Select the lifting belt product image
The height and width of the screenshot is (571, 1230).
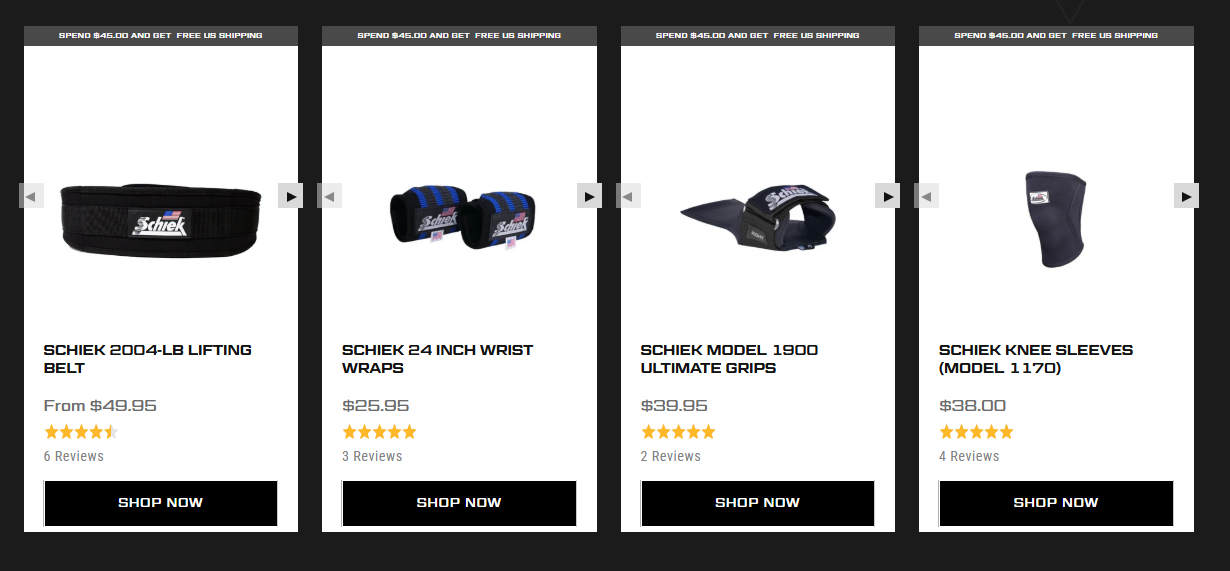tap(161, 220)
